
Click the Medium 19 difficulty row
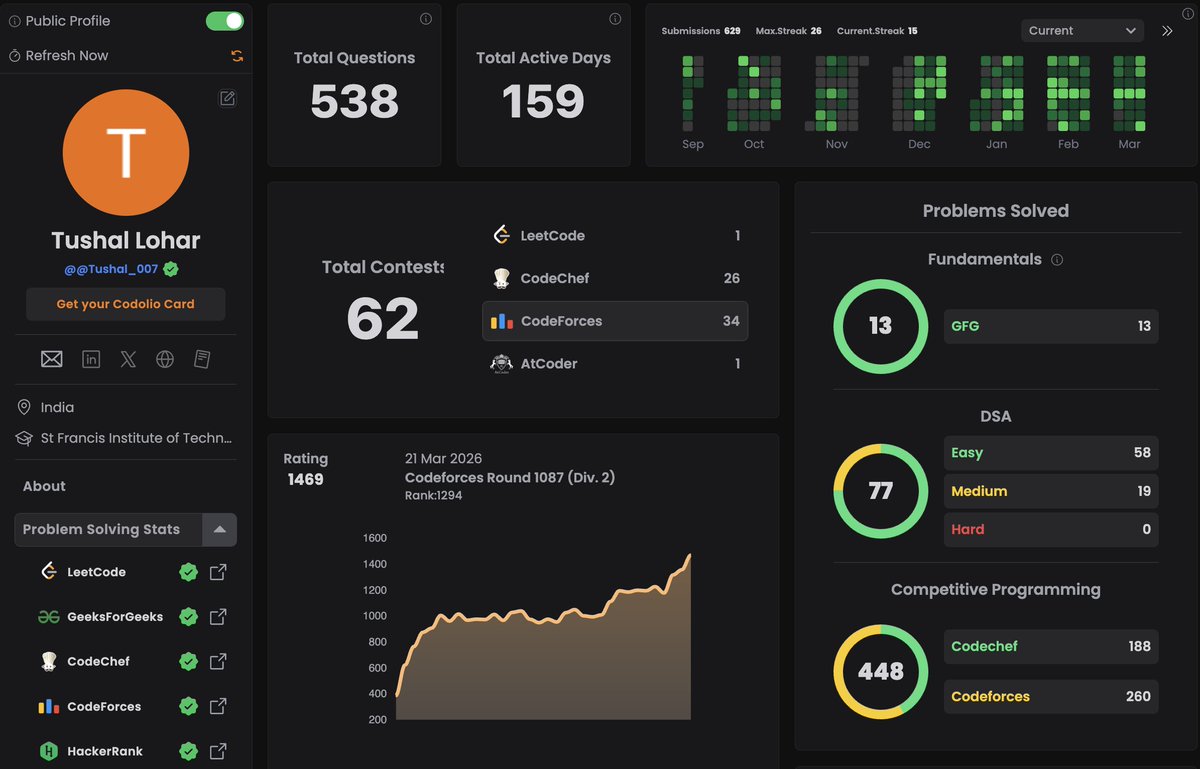1051,491
